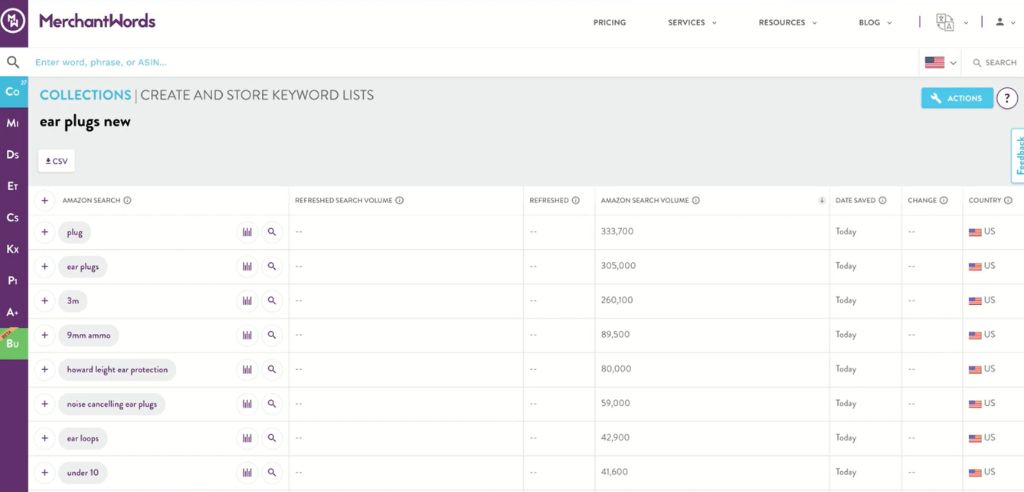Search the ear plugs keyword via magnifier
This screenshot has height=492, width=1024.
tap(272, 267)
